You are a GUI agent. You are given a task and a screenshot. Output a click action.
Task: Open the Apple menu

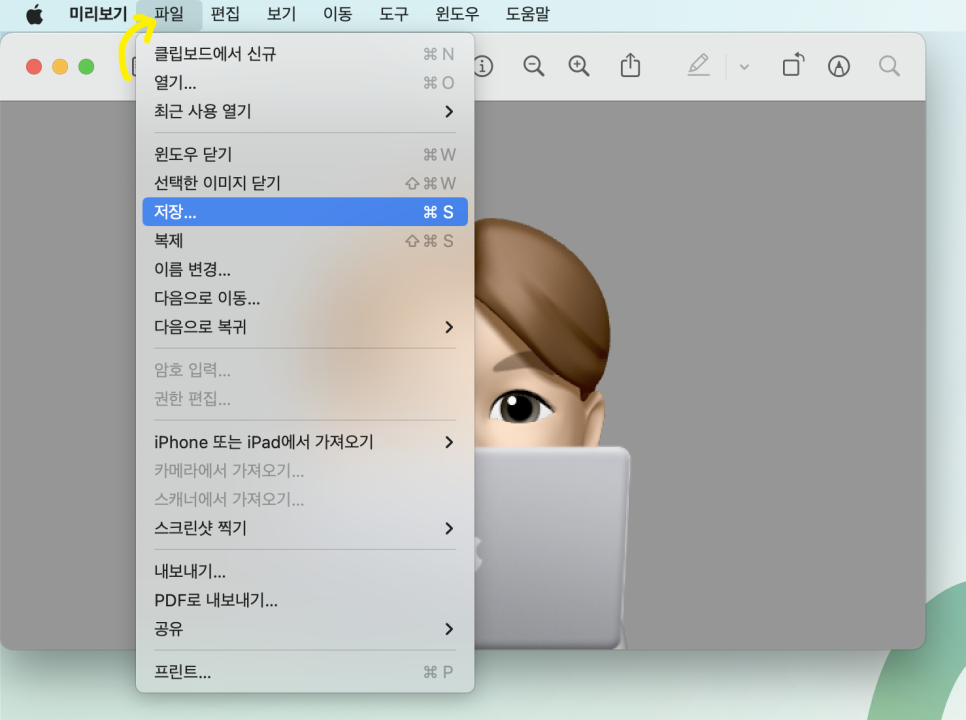pyautogui.click(x=35, y=15)
